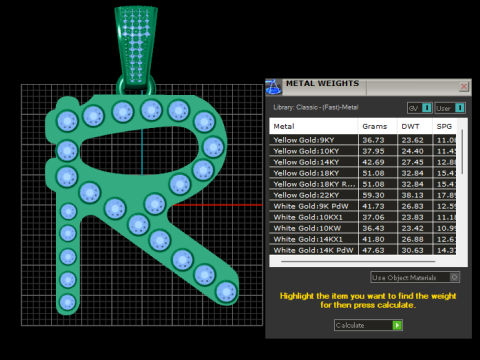Viewport: 480px width, 360px height.
Task: Click the DWT column header
Action: pyautogui.click(x=415, y=126)
